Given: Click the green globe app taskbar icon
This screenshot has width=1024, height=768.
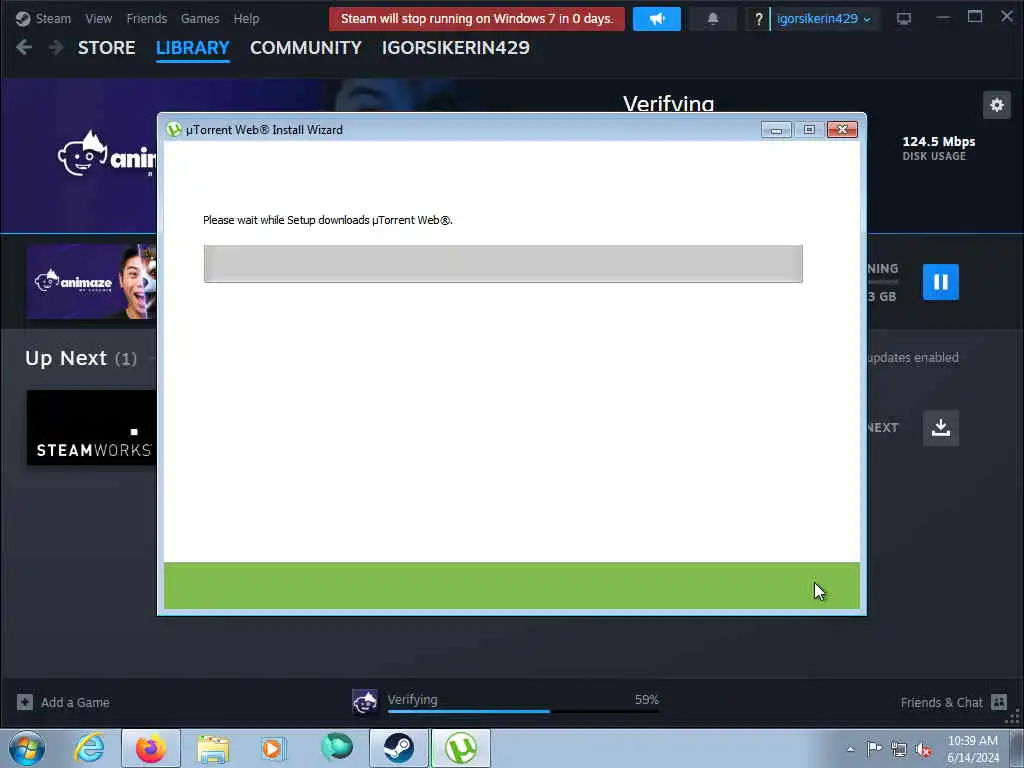Looking at the screenshot, I should (337, 747).
